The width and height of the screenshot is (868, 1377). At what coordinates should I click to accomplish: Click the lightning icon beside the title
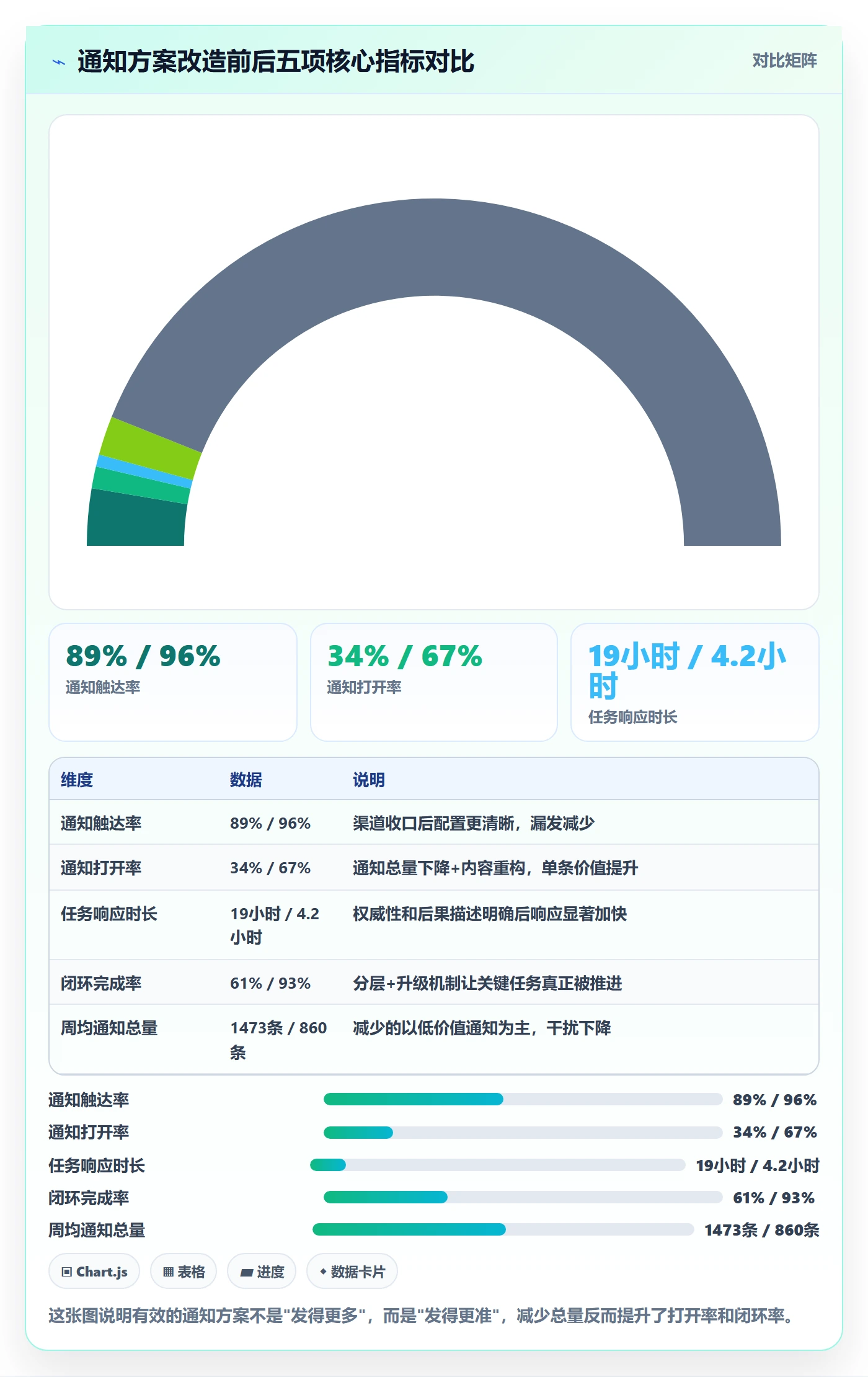pos(59,62)
